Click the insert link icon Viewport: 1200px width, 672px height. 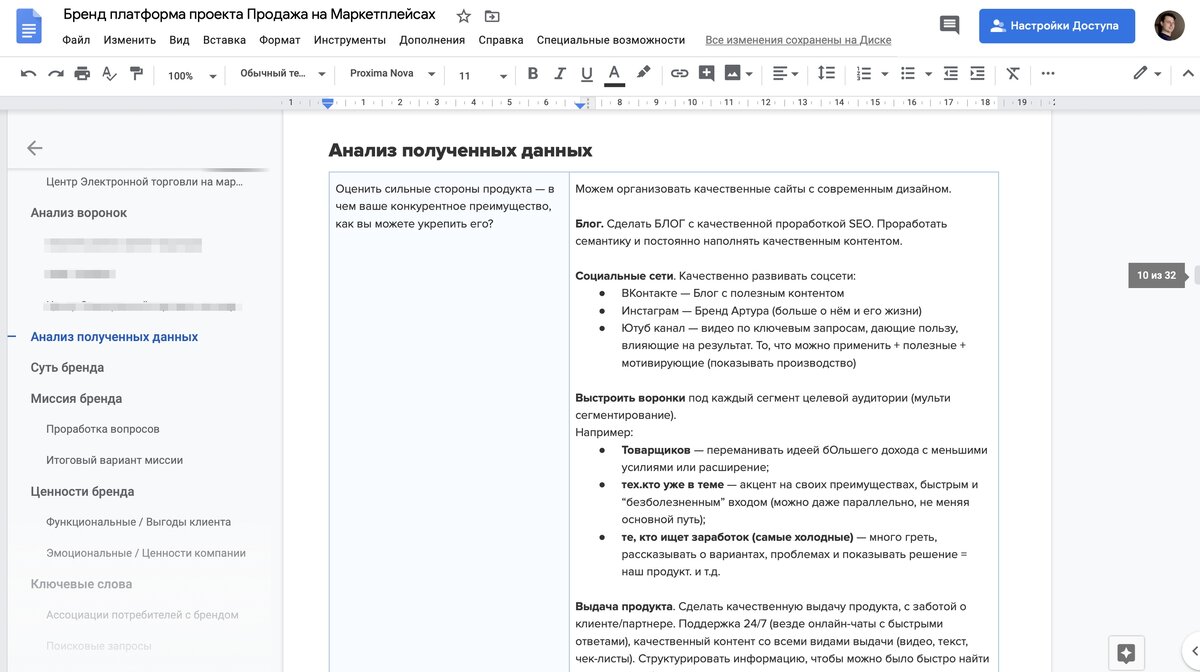tap(680, 73)
